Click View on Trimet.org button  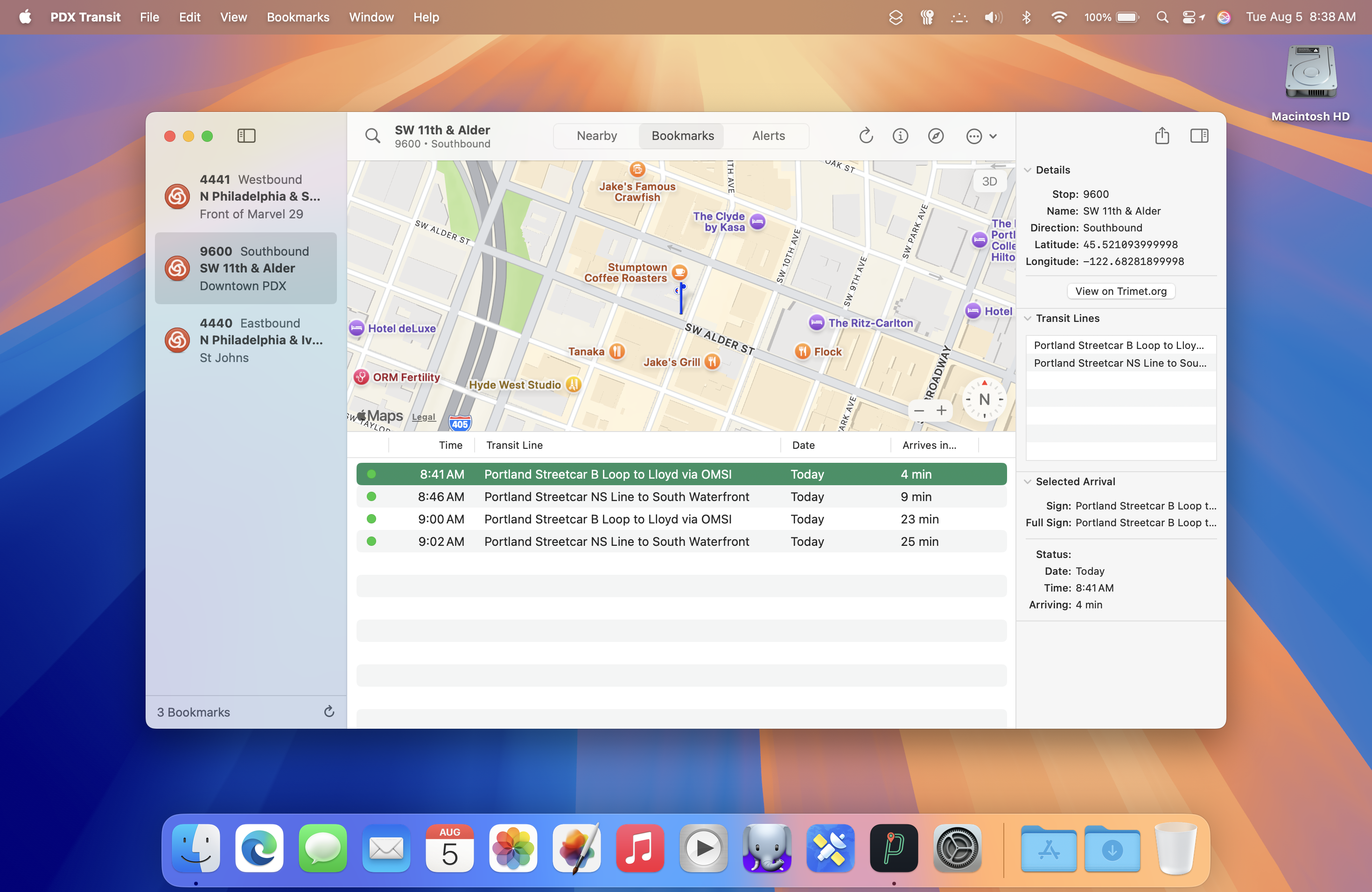(x=1120, y=291)
